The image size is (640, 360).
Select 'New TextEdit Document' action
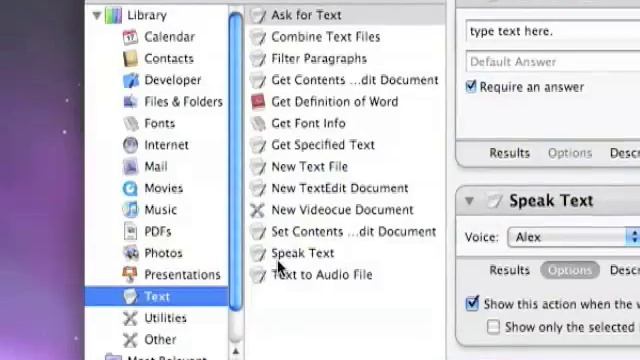(345, 188)
